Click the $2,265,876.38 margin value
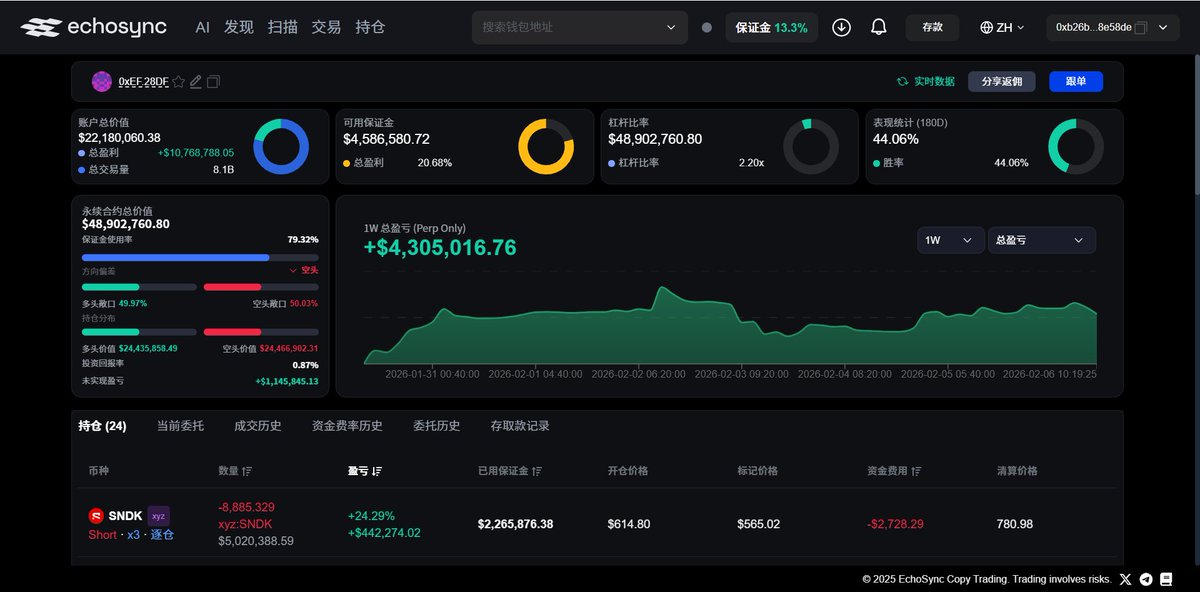This screenshot has height=592, width=1200. pos(515,524)
